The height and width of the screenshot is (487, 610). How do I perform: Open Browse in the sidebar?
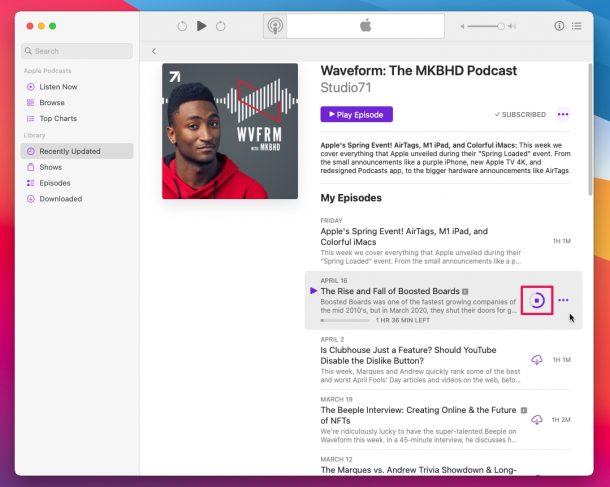[52, 102]
